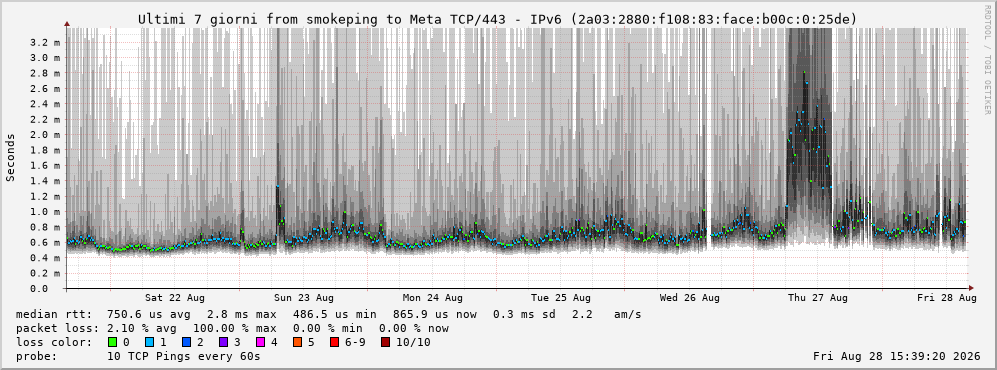This screenshot has height=370, width=997.
Task: Click the arrow at end of x-axis
Action: click(x=970, y=289)
